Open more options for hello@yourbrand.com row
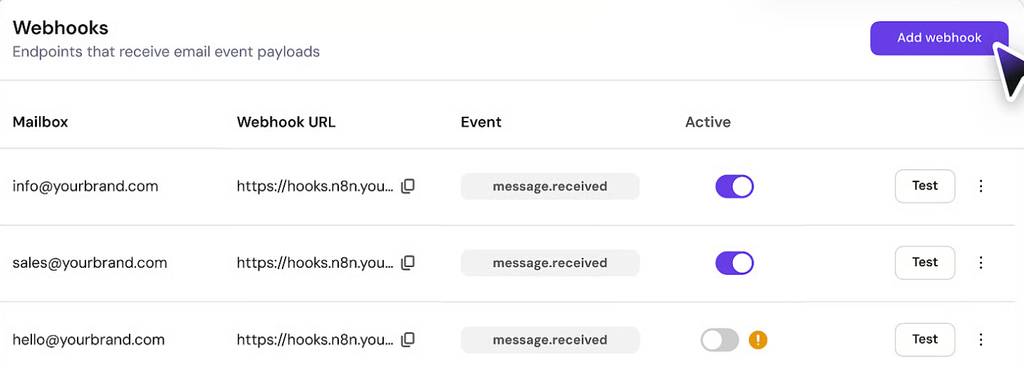Viewport: 1024px width, 366px height. tap(980, 339)
